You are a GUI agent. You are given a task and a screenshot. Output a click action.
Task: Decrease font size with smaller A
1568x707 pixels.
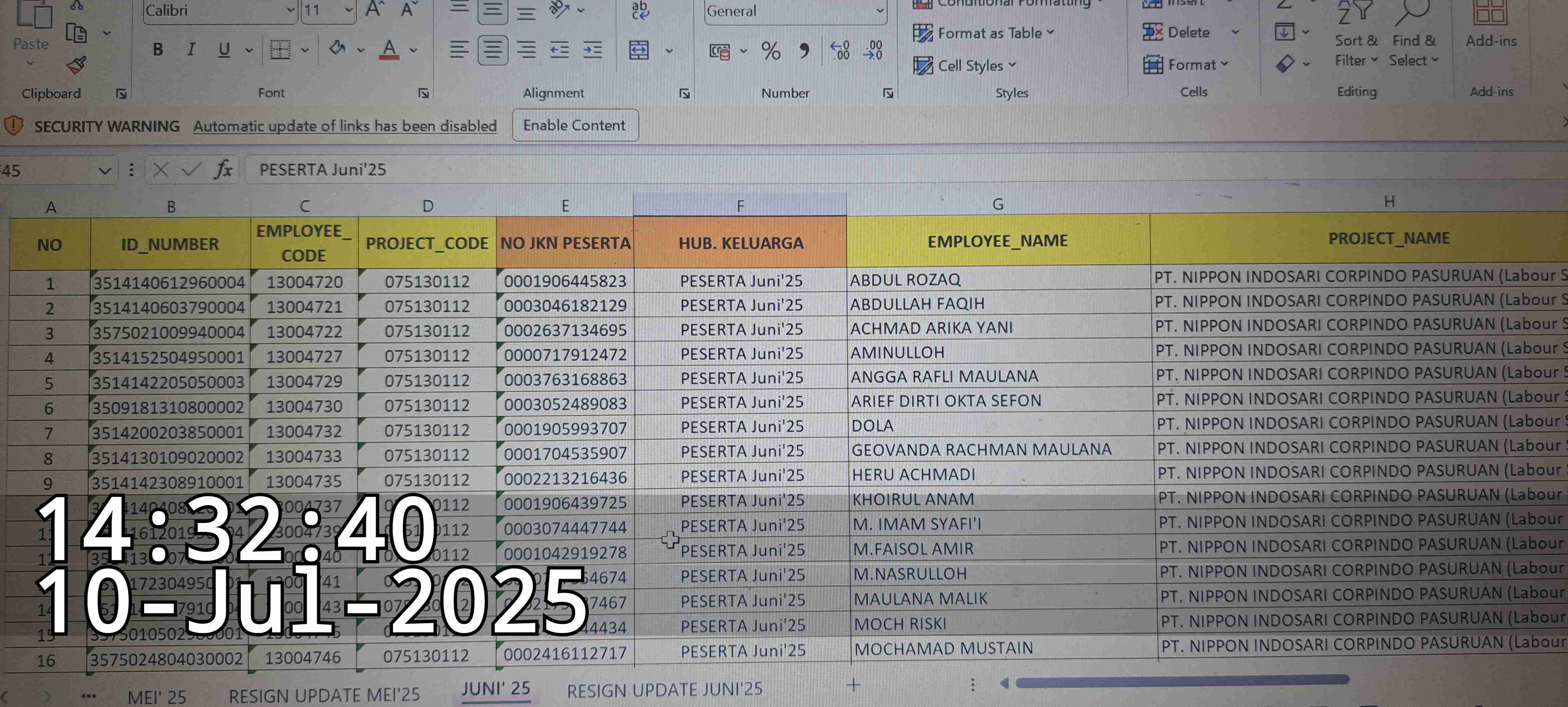408,10
